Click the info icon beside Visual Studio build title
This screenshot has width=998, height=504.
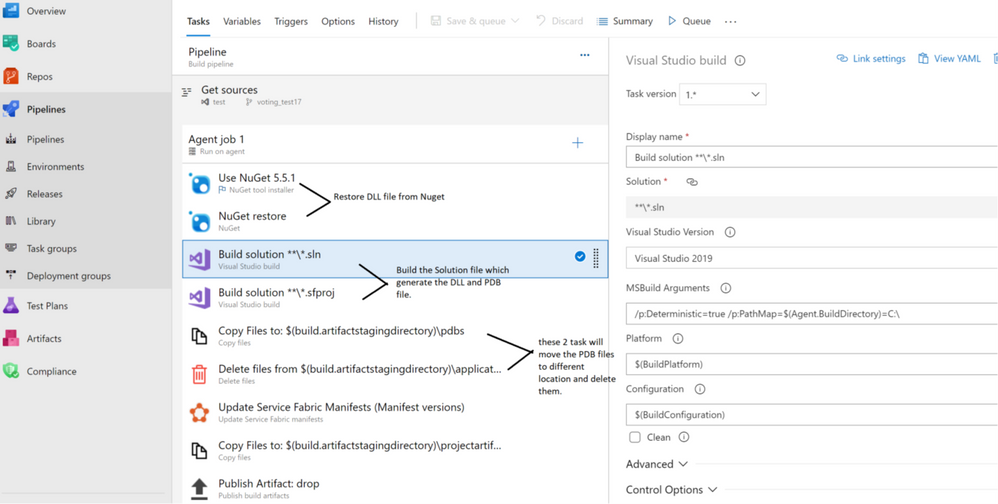pos(740,61)
